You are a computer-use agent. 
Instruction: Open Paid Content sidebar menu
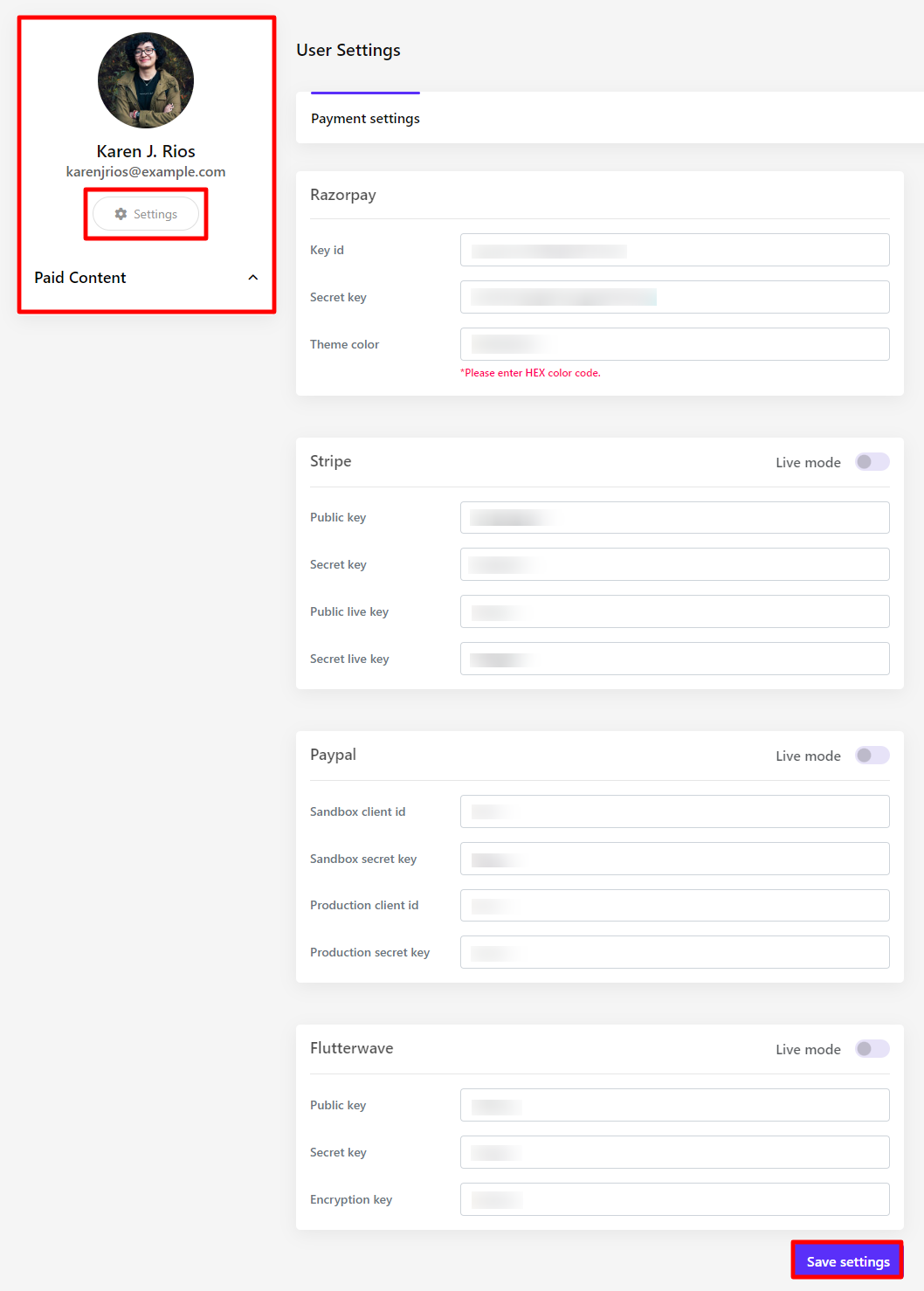click(80, 278)
